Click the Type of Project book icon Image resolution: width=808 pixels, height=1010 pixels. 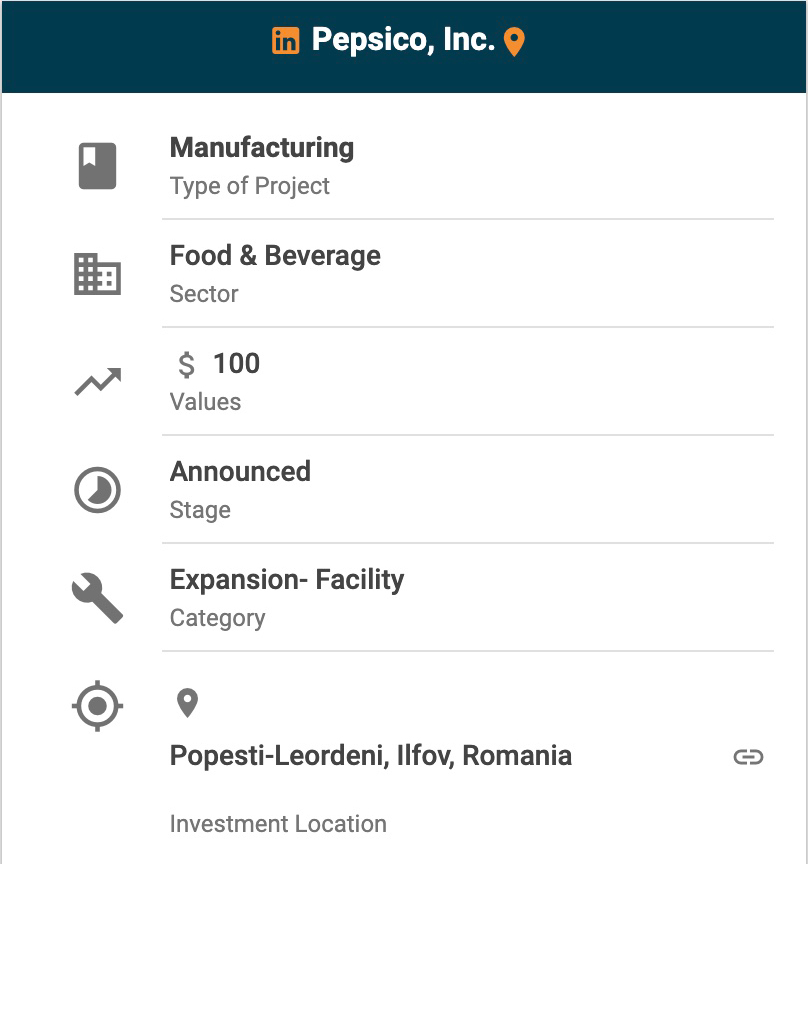pos(98,166)
